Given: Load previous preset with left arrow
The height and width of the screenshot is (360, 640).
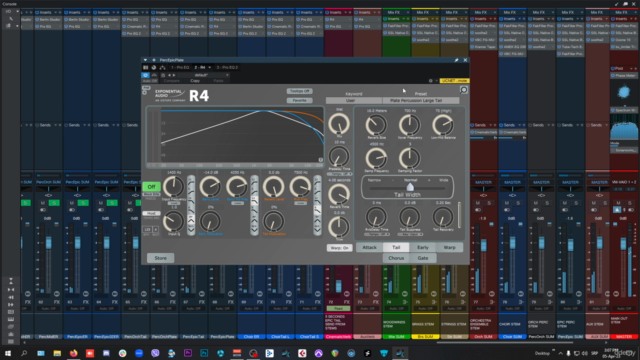Looking at the screenshot, I should (169, 75).
